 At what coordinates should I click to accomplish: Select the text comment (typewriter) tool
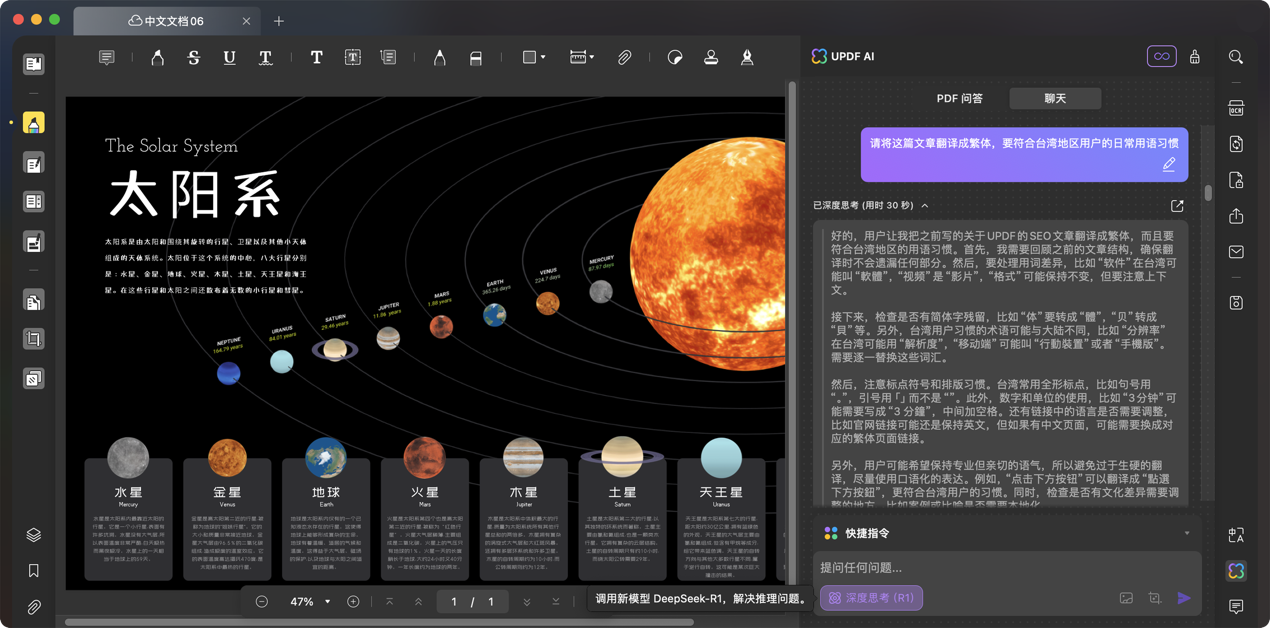316,58
